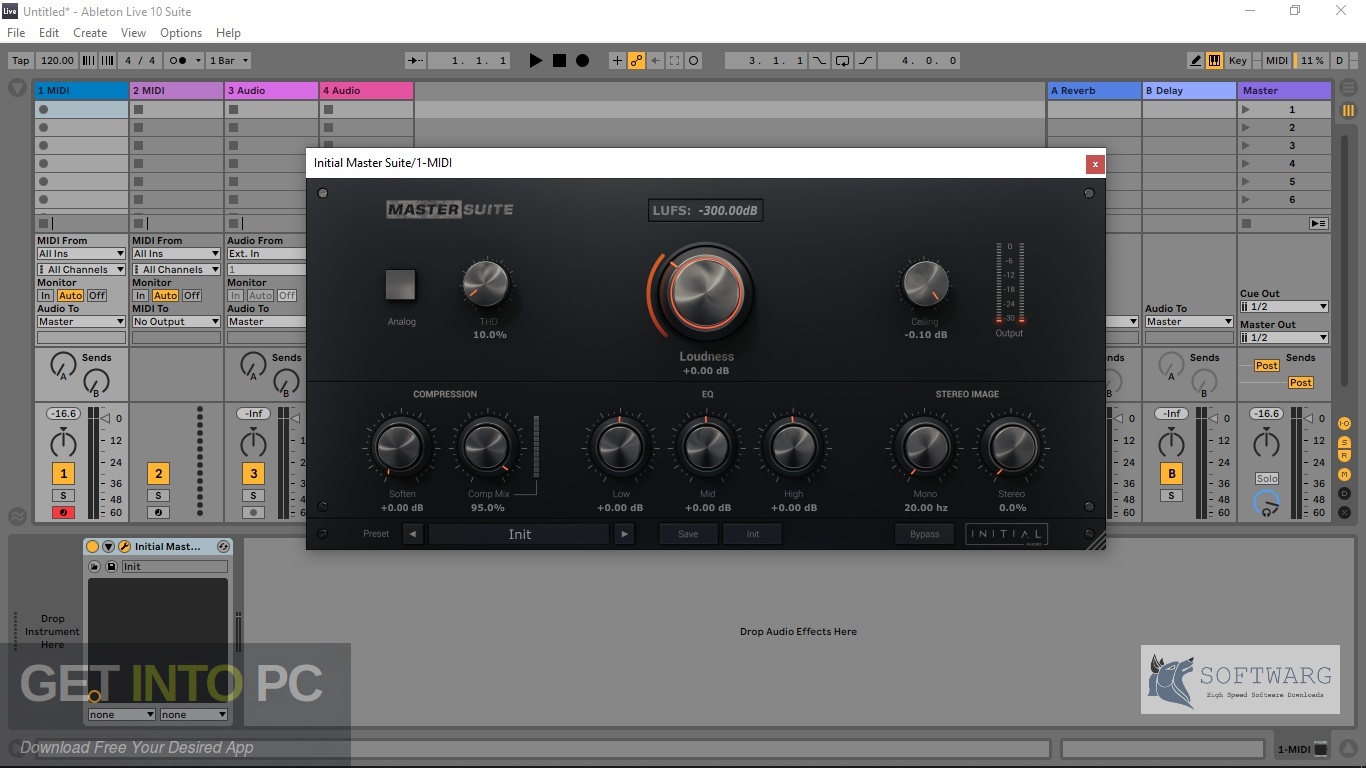Toggle the Key map mode button
Viewport: 1366px width, 768px height.
1238,60
